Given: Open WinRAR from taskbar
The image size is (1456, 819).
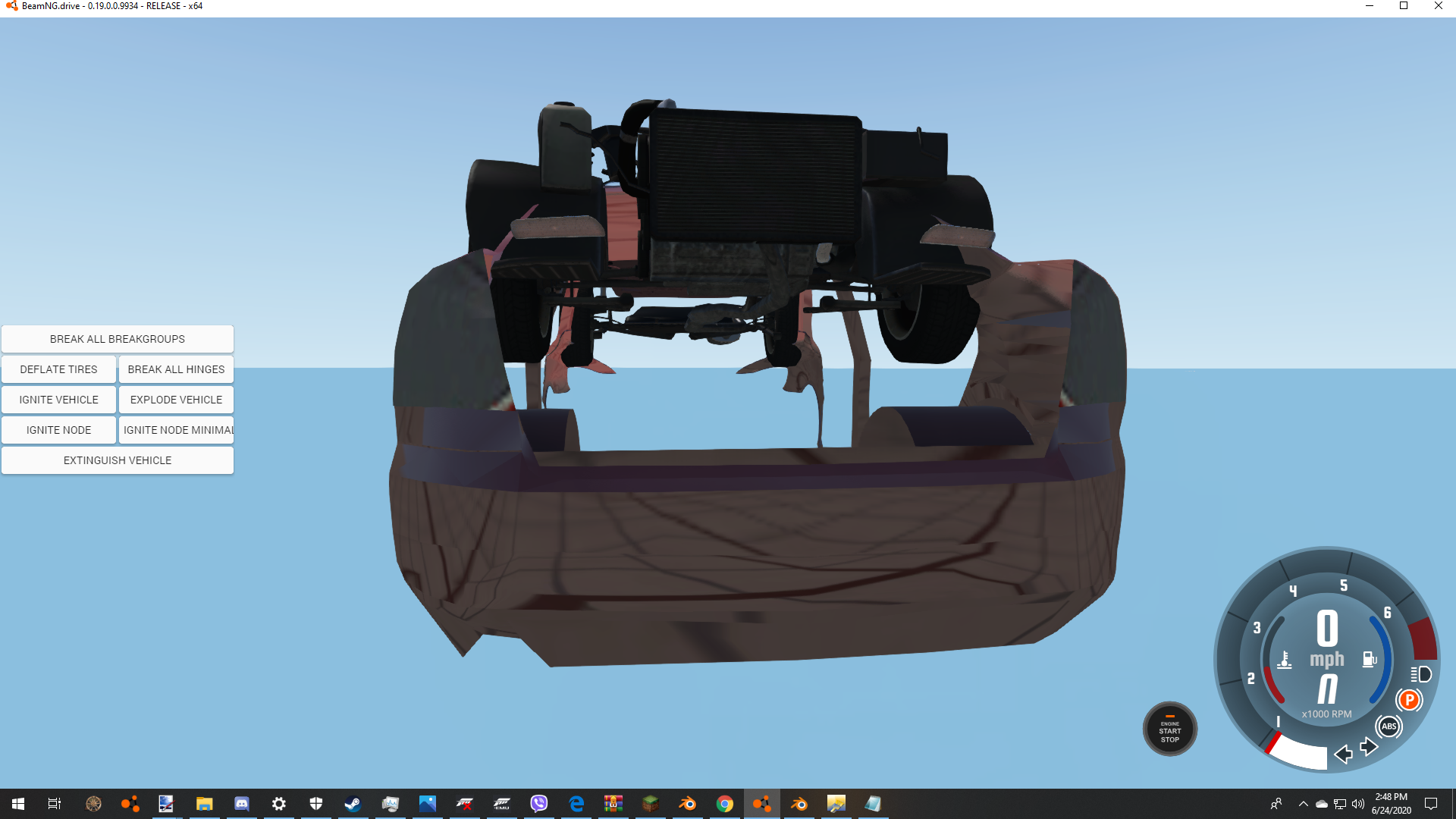Looking at the screenshot, I should pyautogui.click(x=613, y=804).
